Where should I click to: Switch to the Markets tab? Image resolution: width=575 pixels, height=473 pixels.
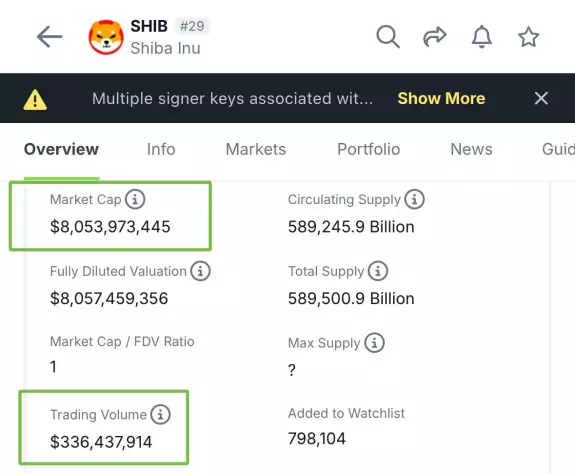[256, 149]
